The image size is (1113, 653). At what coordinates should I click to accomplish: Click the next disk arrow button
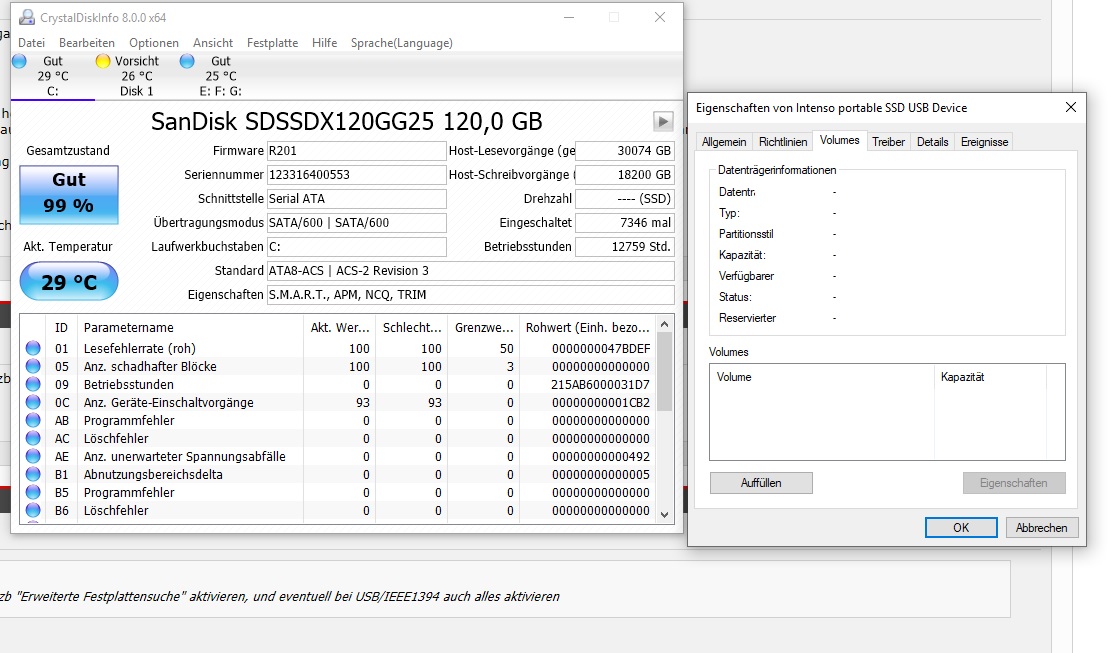(x=663, y=121)
